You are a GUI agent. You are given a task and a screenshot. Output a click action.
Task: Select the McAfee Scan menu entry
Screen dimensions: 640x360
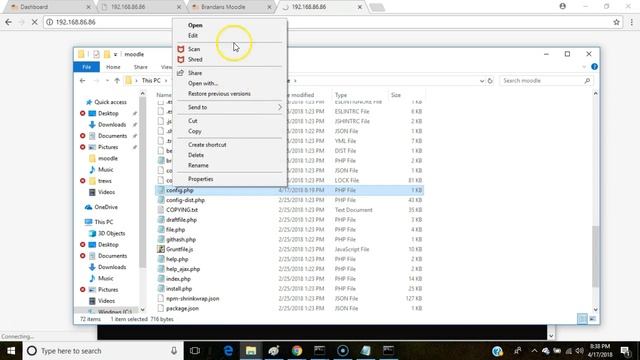coord(194,49)
